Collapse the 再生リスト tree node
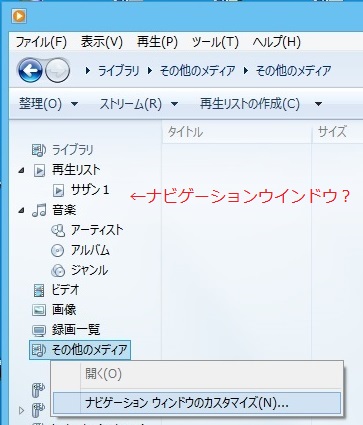 [21, 170]
